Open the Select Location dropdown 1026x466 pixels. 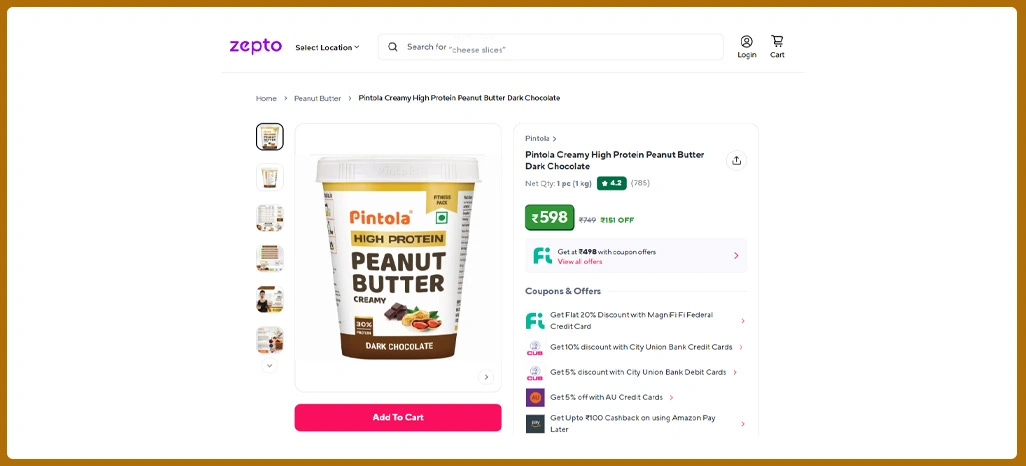(x=327, y=47)
